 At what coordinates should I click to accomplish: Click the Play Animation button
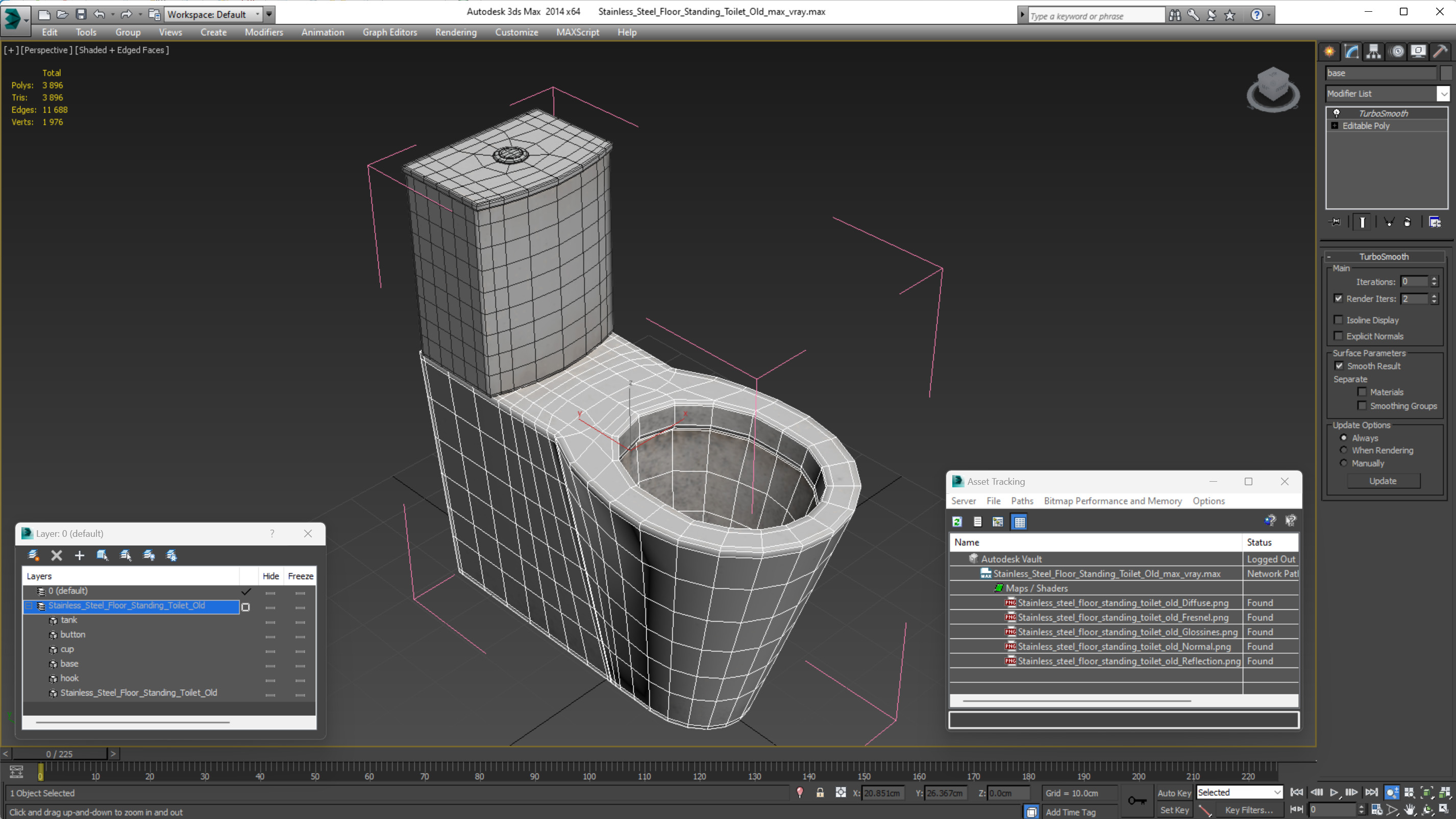(1334, 792)
